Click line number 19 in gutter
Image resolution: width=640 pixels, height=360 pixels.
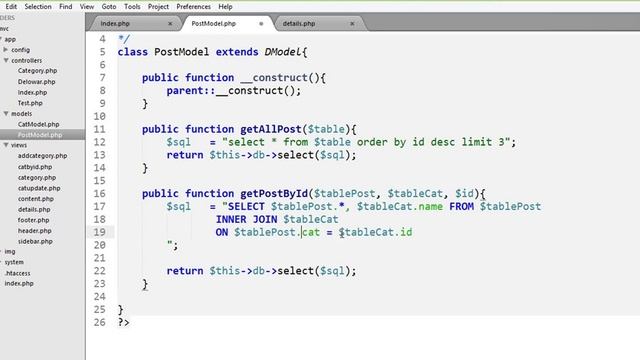(100, 232)
